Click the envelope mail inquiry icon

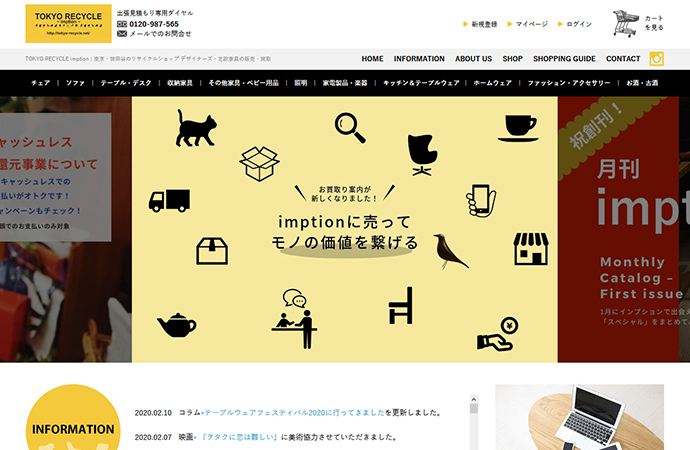click(x=122, y=33)
